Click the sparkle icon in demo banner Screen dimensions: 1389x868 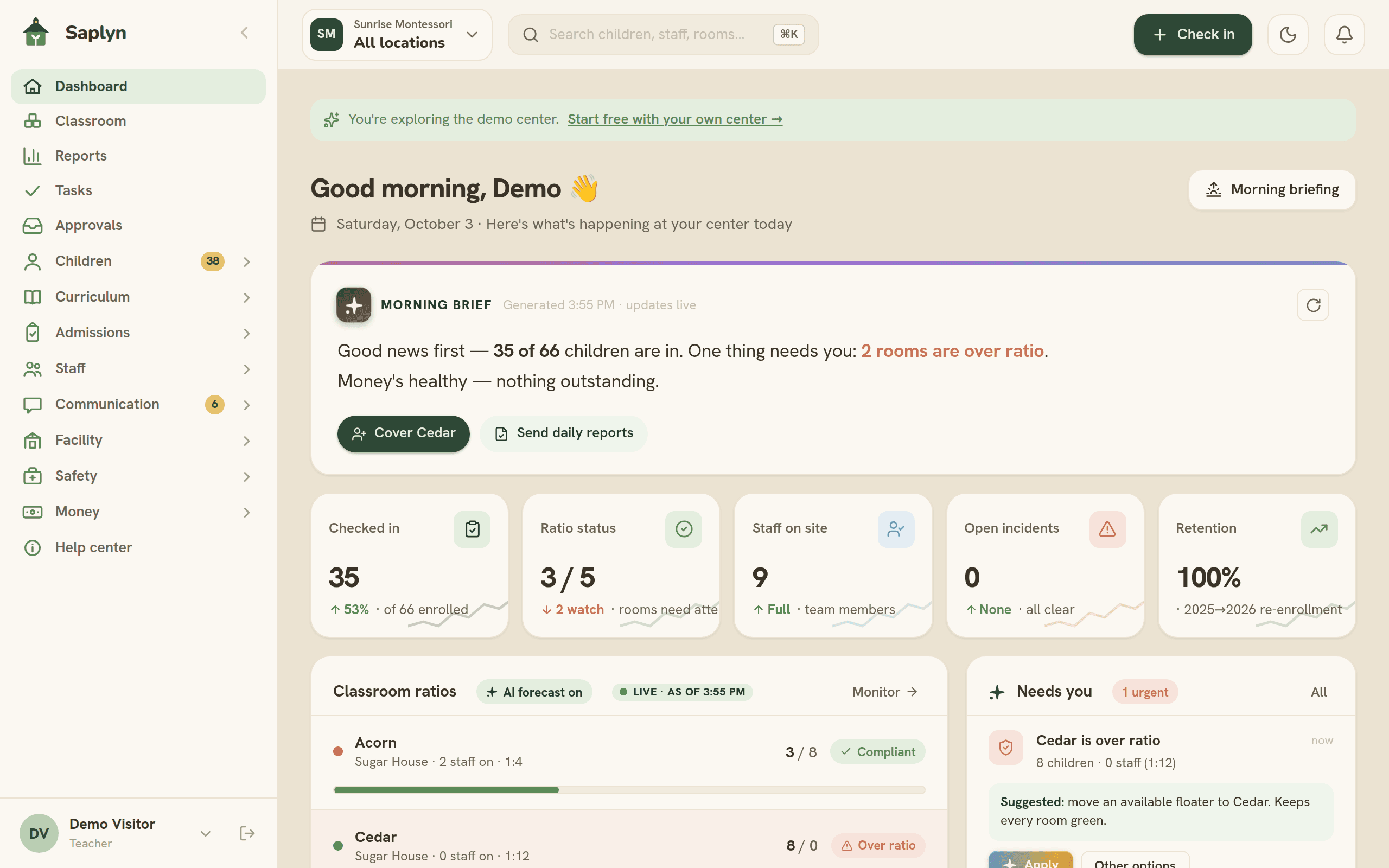(332, 119)
